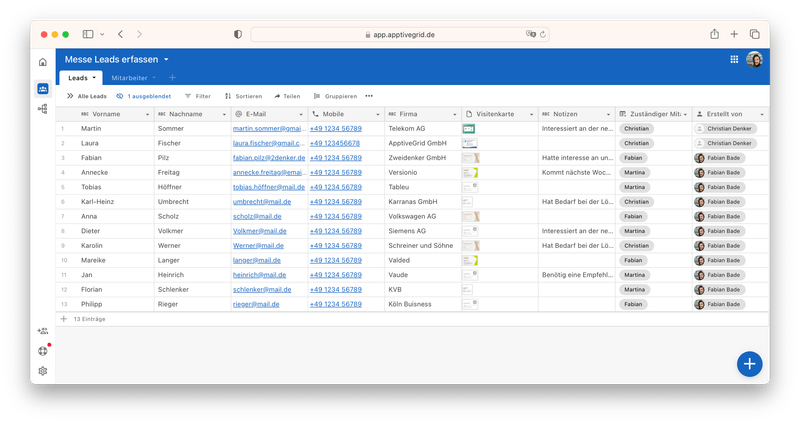Click the Safari share icon
800x424 pixels.
(714, 34)
